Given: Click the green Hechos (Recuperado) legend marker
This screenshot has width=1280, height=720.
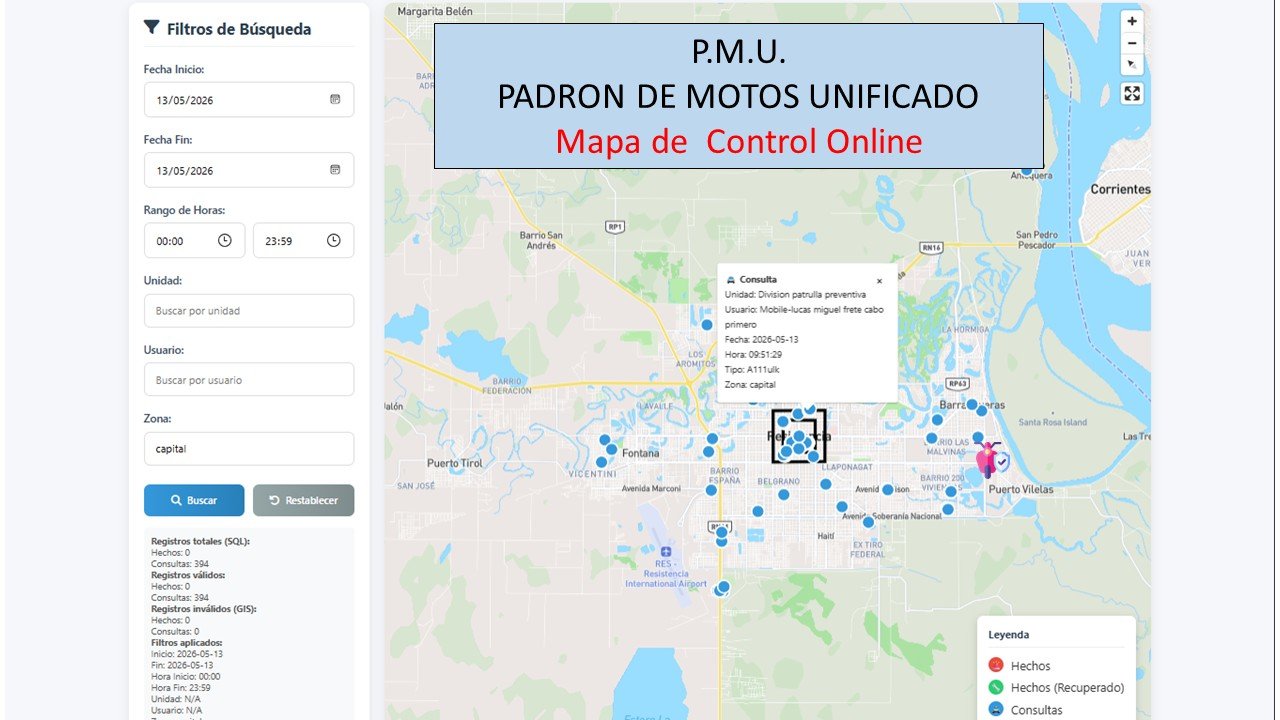Looking at the screenshot, I should [x=995, y=687].
